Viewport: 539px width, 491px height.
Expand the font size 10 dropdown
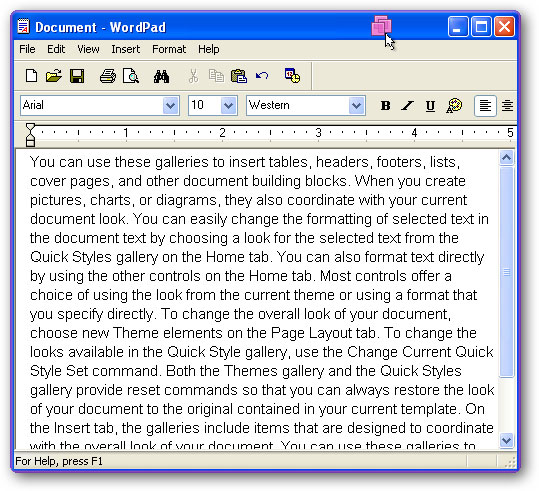(x=228, y=106)
